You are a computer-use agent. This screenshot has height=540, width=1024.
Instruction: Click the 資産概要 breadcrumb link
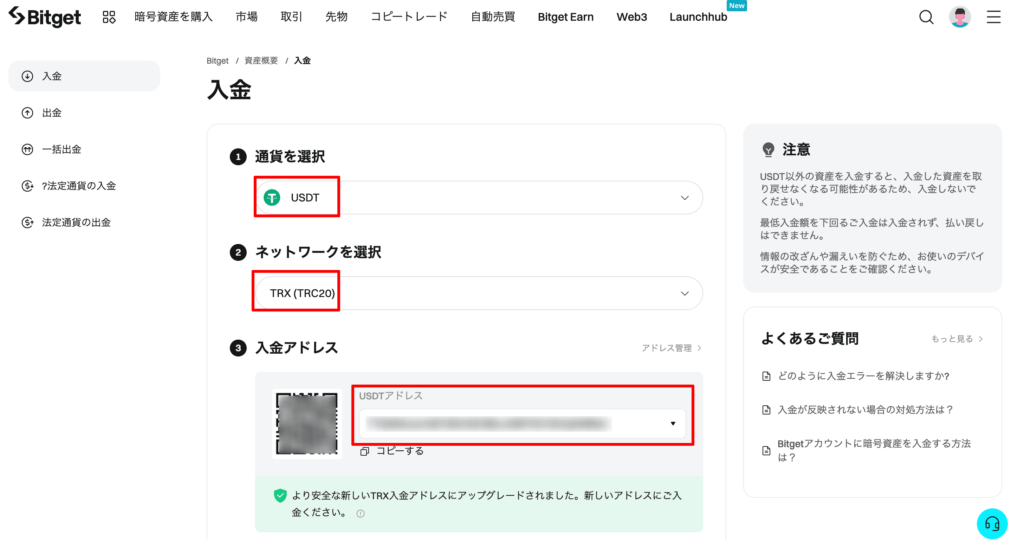pyautogui.click(x=261, y=61)
